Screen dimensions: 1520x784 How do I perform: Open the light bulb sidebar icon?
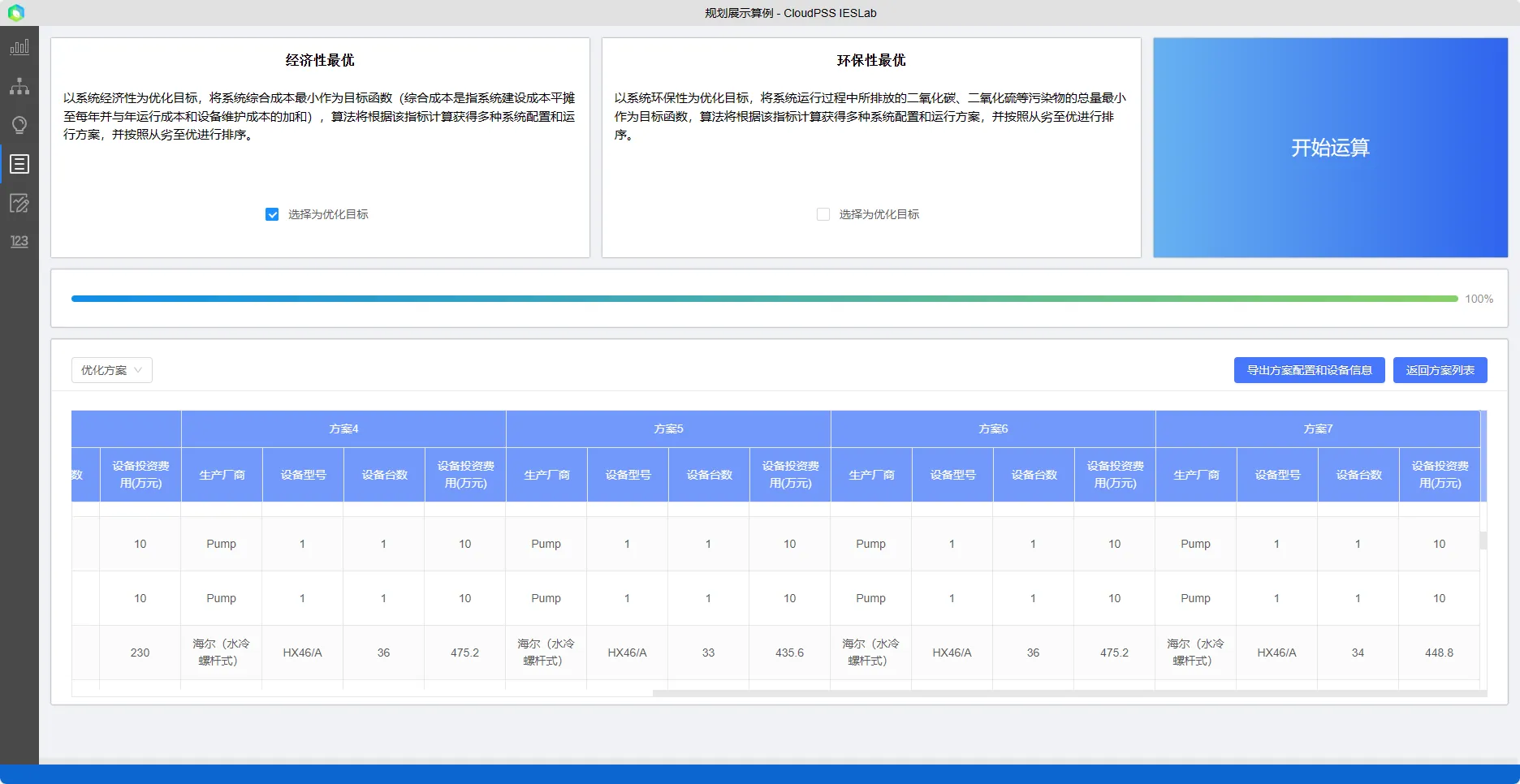click(x=19, y=125)
